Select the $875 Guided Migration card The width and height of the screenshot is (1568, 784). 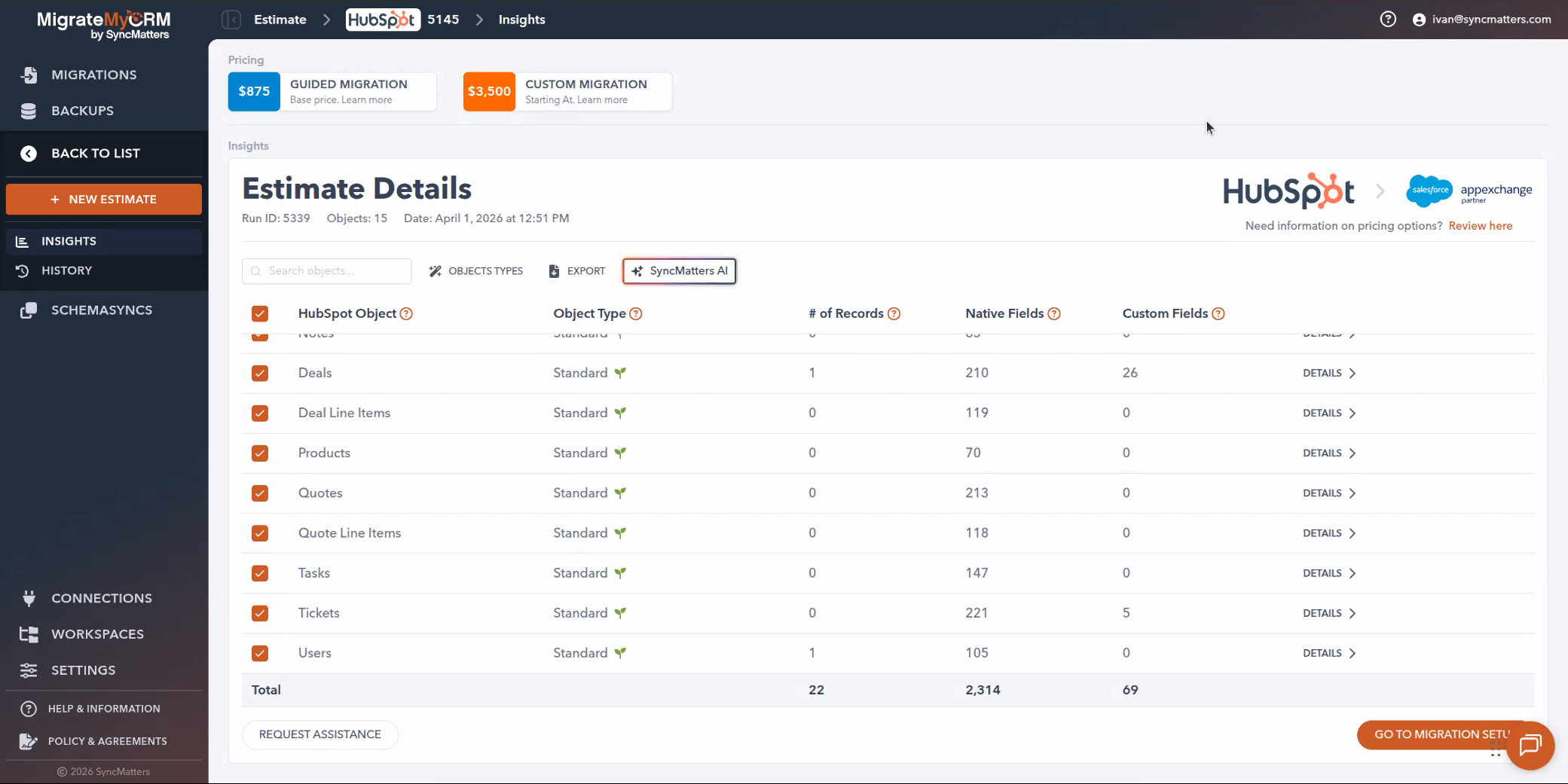pos(332,91)
